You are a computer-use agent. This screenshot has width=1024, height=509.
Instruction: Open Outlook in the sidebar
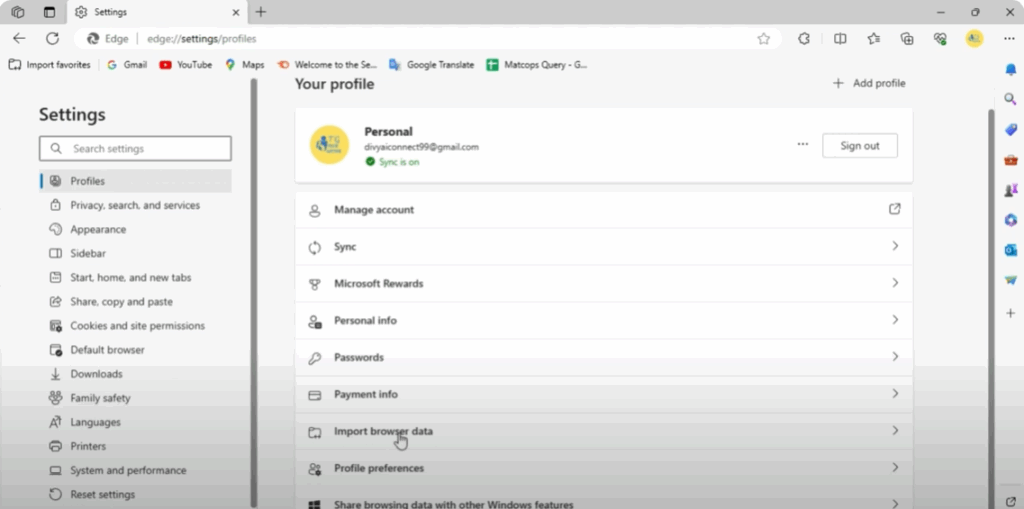(1011, 250)
